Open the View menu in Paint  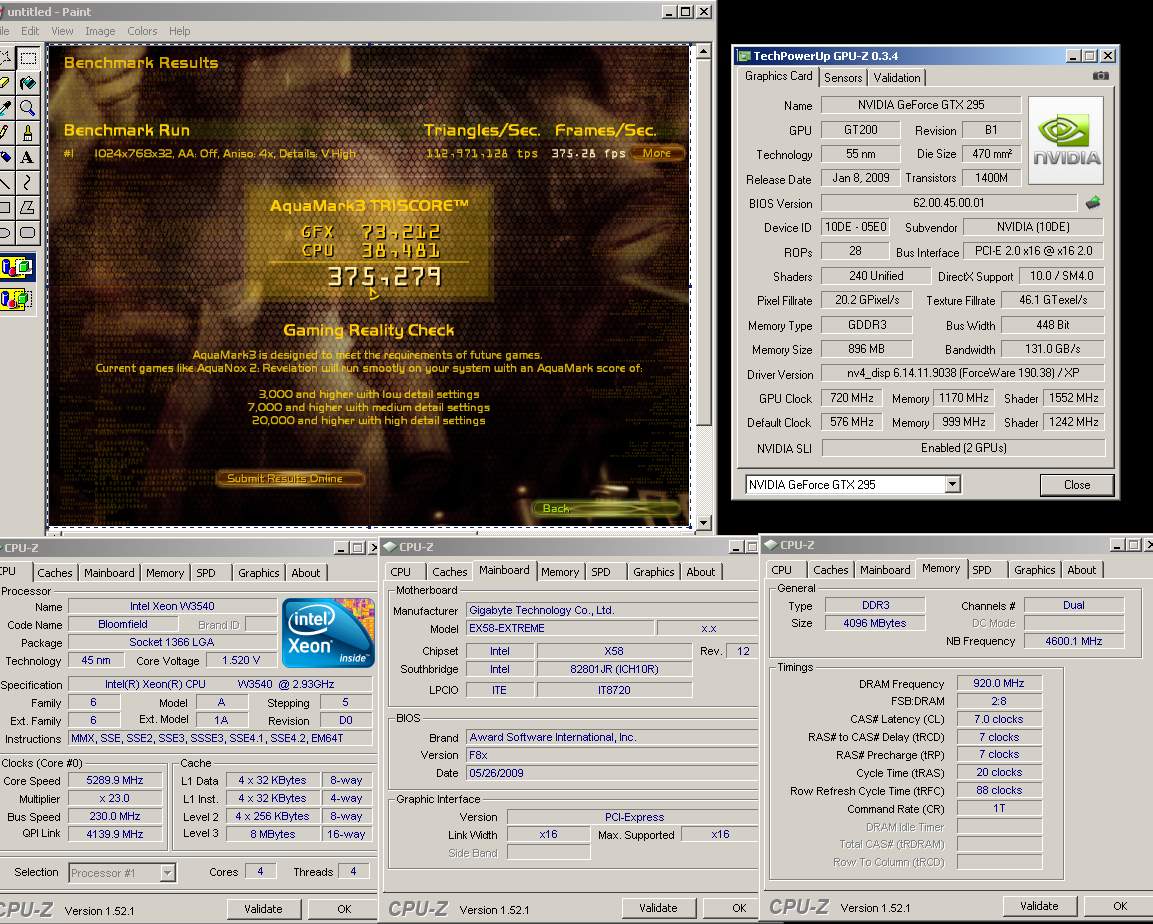tap(62, 31)
